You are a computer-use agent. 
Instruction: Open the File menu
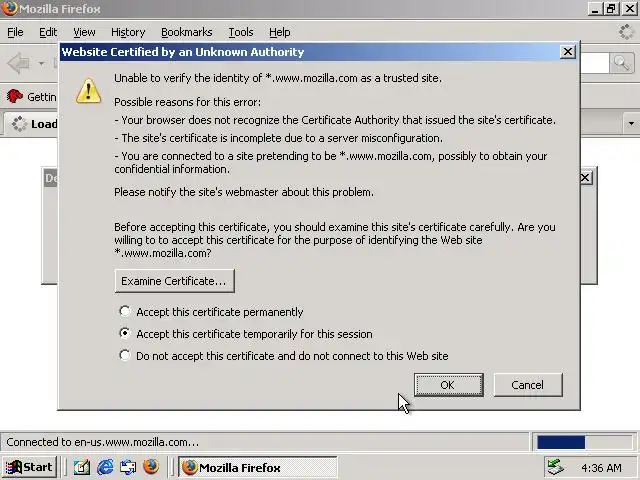click(x=15, y=32)
